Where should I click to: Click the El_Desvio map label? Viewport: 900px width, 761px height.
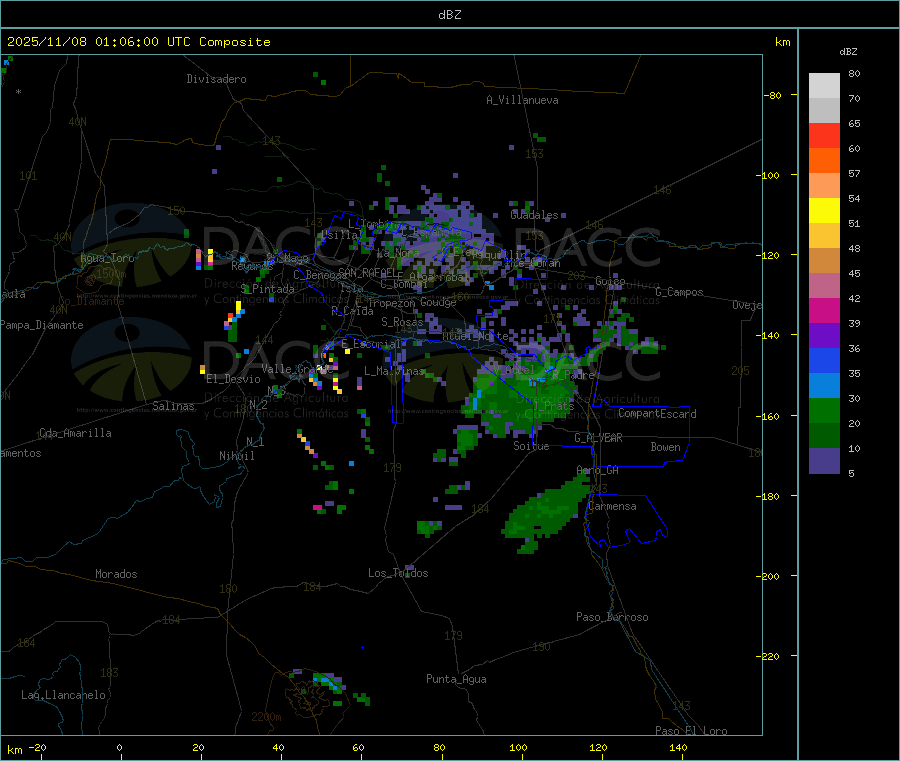click(233, 379)
